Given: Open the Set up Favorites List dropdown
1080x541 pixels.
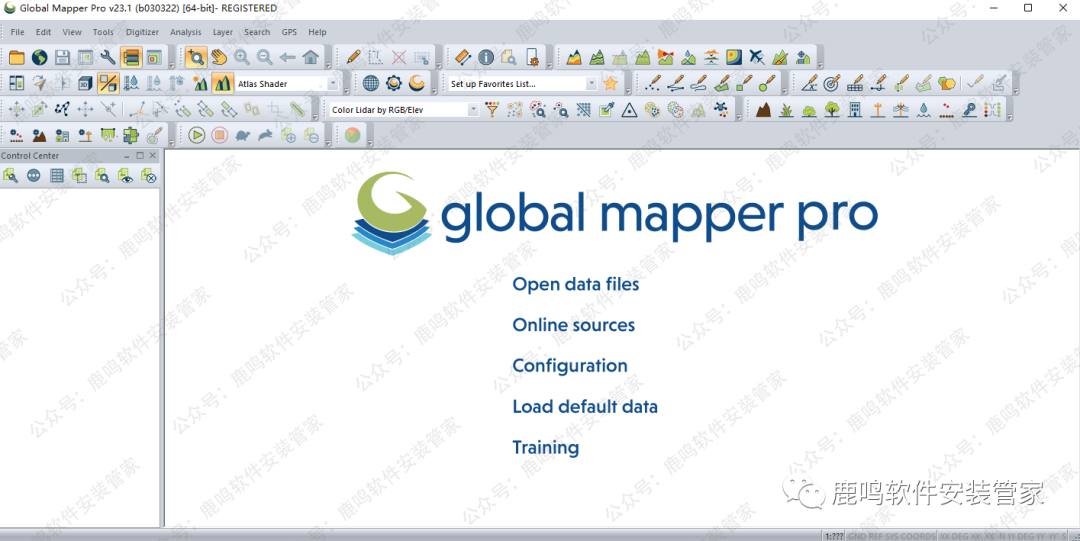Looking at the screenshot, I should [x=591, y=84].
